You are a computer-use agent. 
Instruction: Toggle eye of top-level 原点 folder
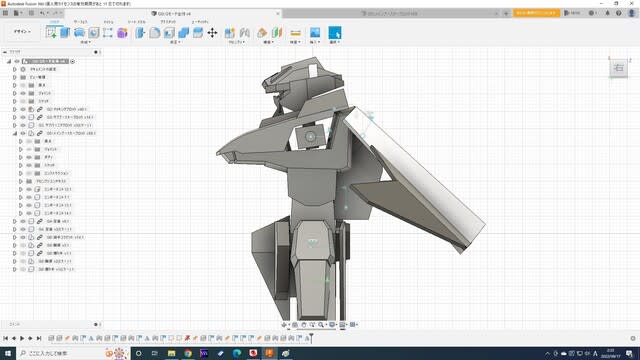pos(23,85)
